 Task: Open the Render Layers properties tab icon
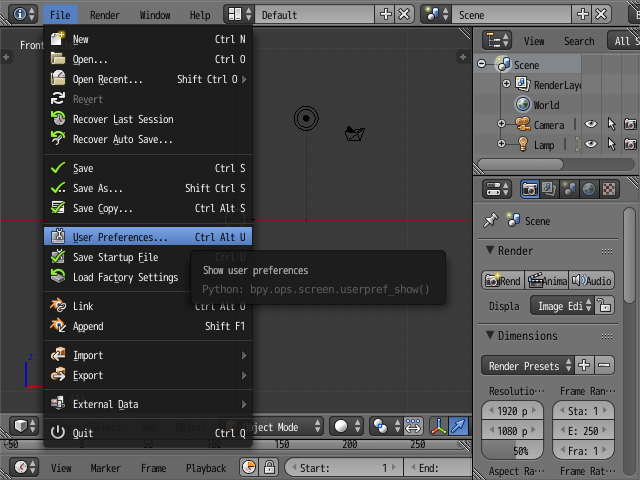click(549, 189)
